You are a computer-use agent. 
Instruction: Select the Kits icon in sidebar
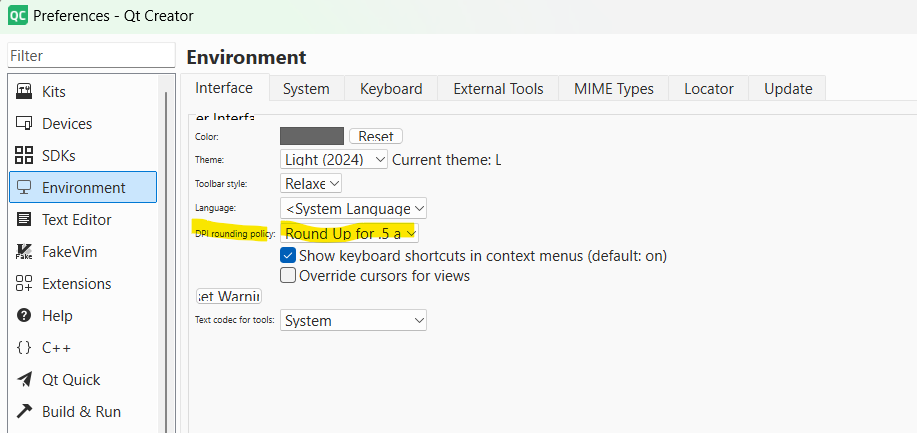pos(24,92)
